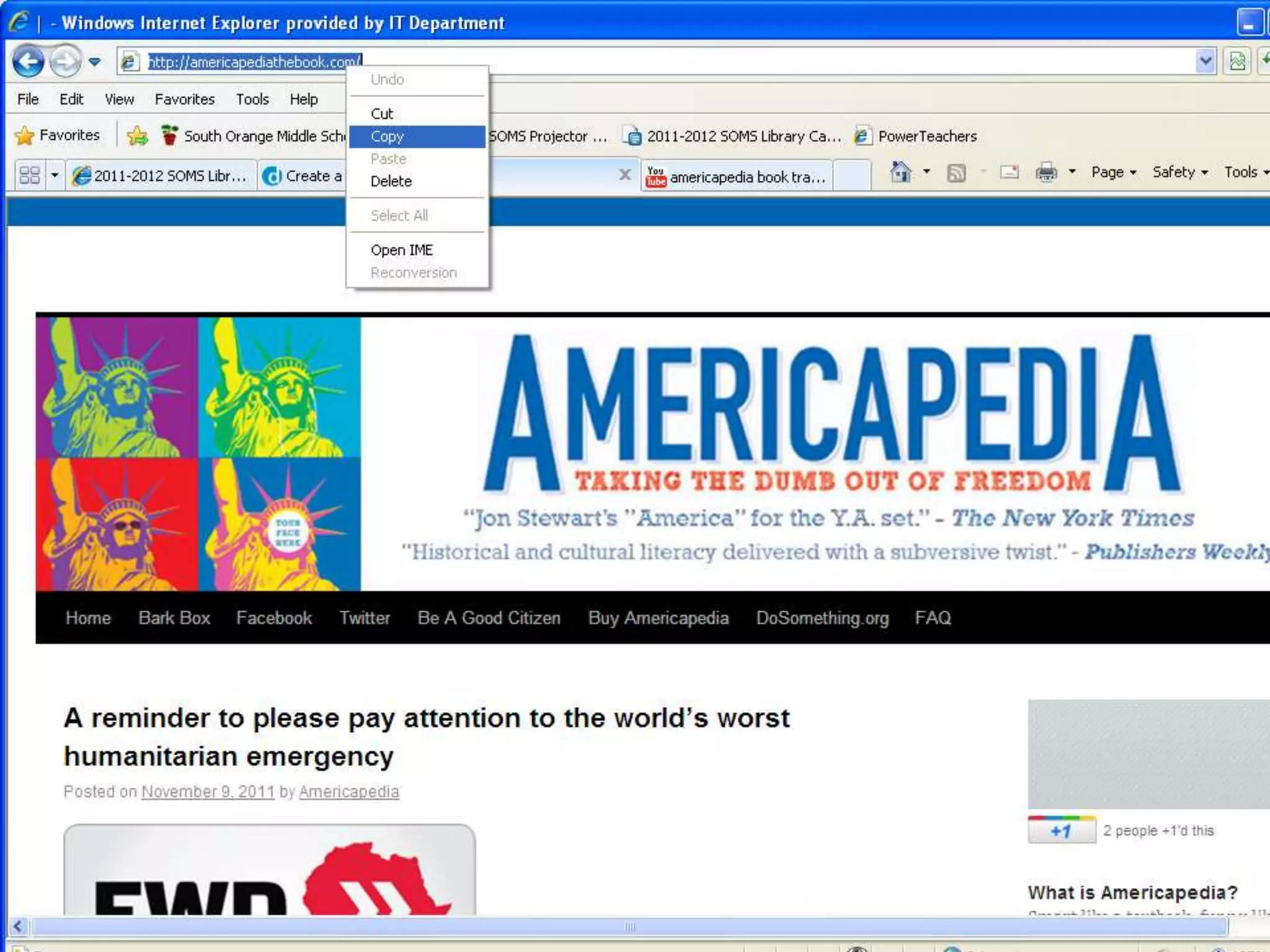Expand the Page menu dropdown
Screen dimensions: 1270x952
[x=1114, y=172]
